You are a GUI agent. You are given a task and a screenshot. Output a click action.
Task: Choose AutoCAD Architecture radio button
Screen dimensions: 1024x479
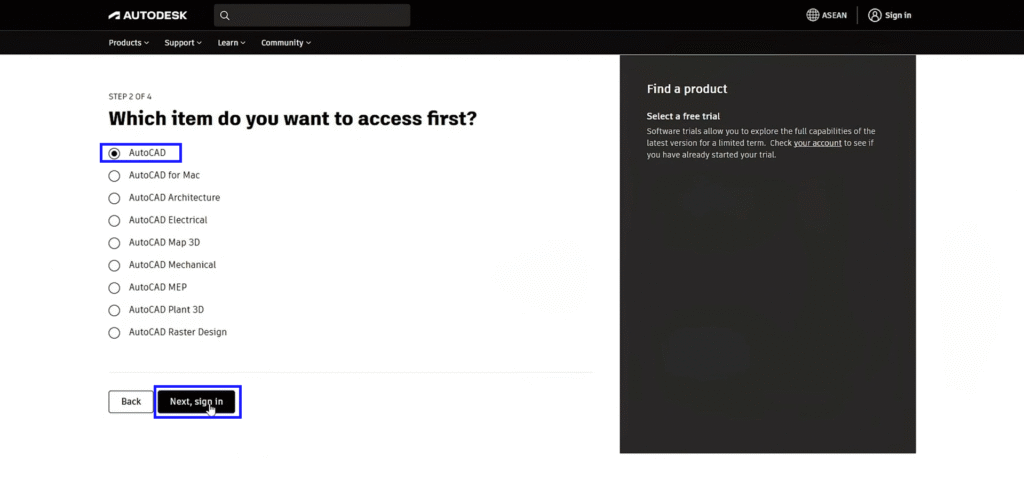point(114,198)
